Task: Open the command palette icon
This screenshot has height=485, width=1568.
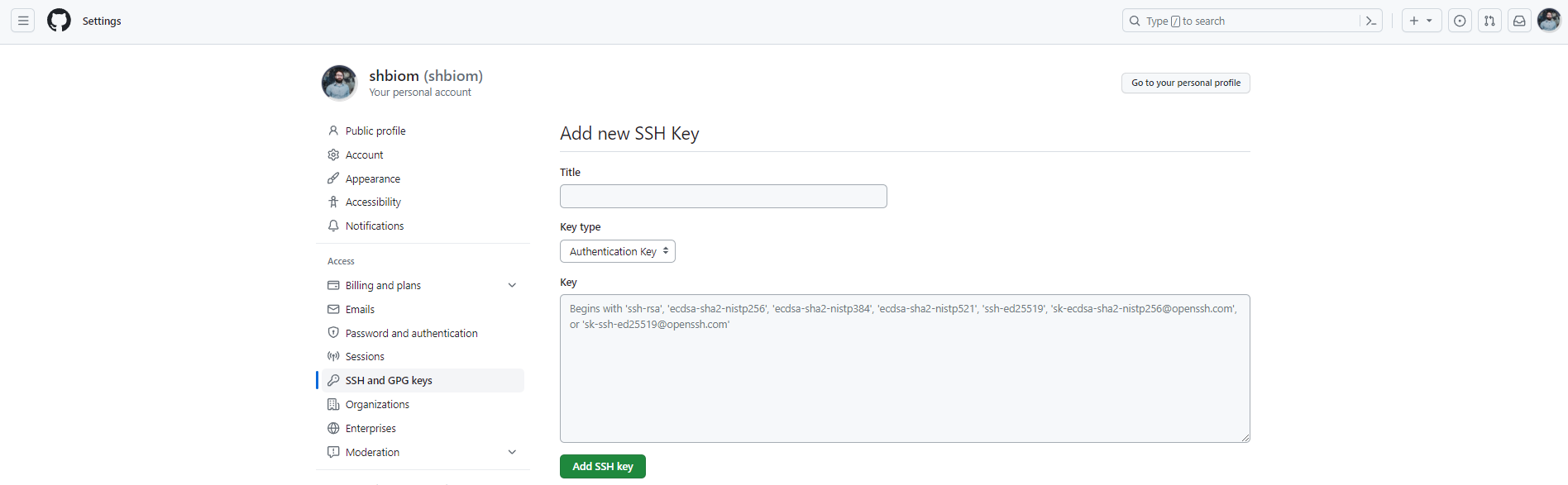Action: (1370, 21)
